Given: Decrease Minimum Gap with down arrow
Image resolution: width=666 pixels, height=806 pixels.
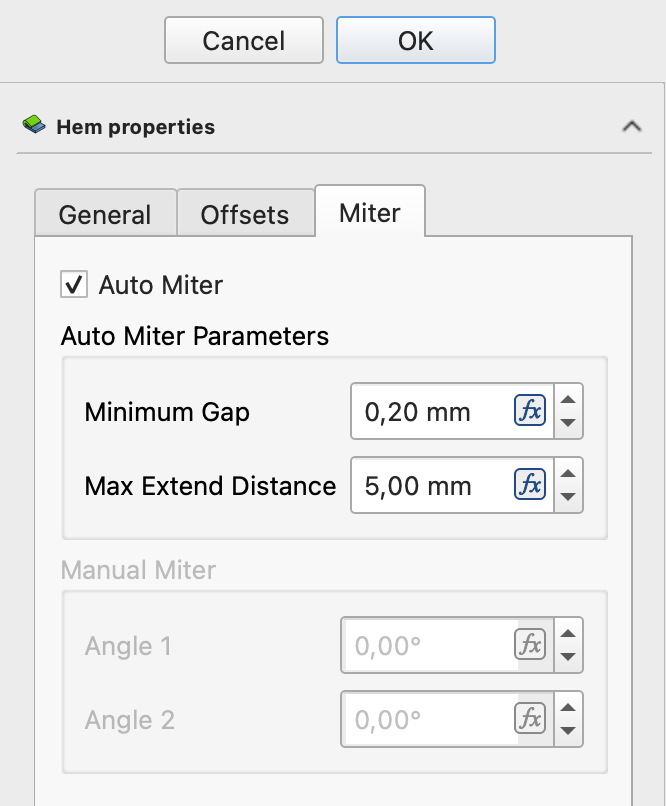Looking at the screenshot, I should pyautogui.click(x=568, y=423).
